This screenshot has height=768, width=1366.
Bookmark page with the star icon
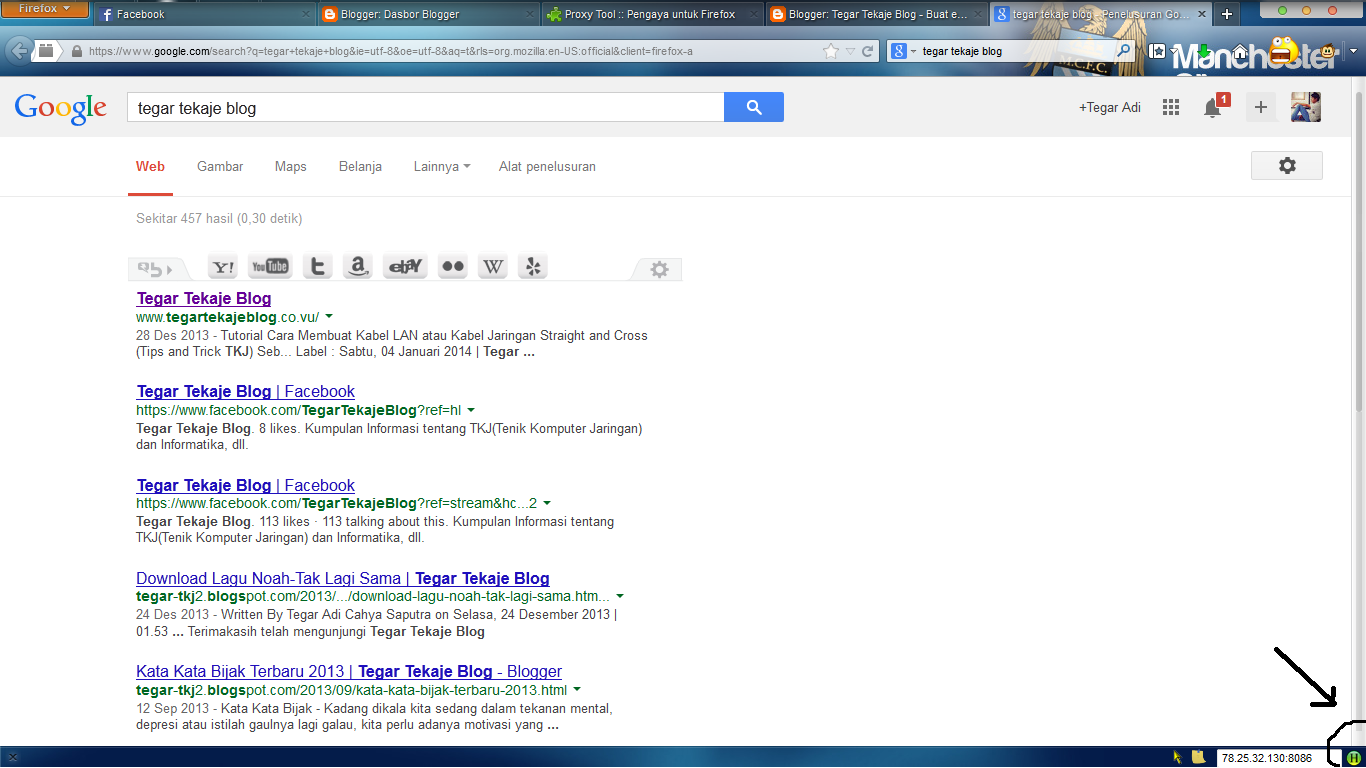[x=830, y=51]
